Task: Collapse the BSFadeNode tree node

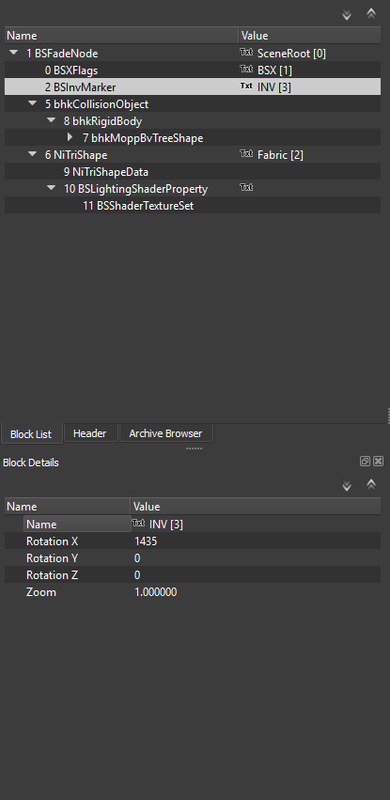Action: [14, 53]
